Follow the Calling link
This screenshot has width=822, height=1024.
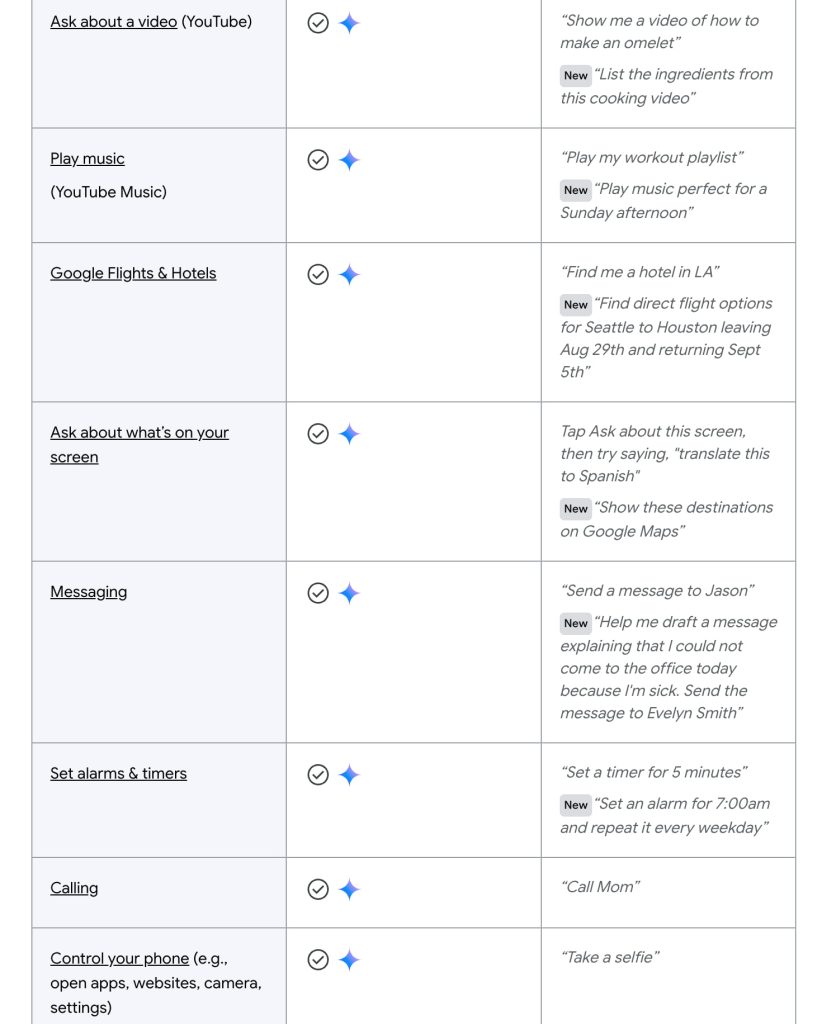click(74, 887)
